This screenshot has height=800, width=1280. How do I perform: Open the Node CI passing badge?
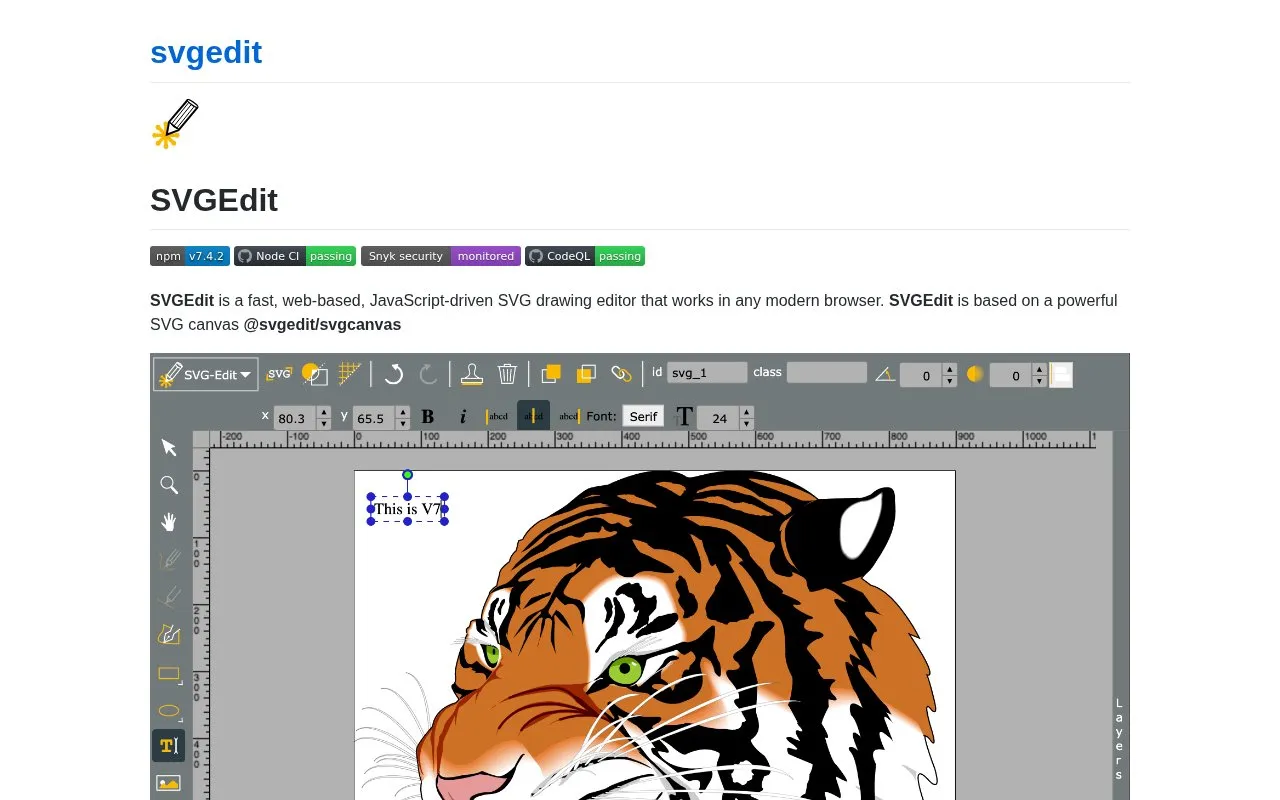coord(295,256)
